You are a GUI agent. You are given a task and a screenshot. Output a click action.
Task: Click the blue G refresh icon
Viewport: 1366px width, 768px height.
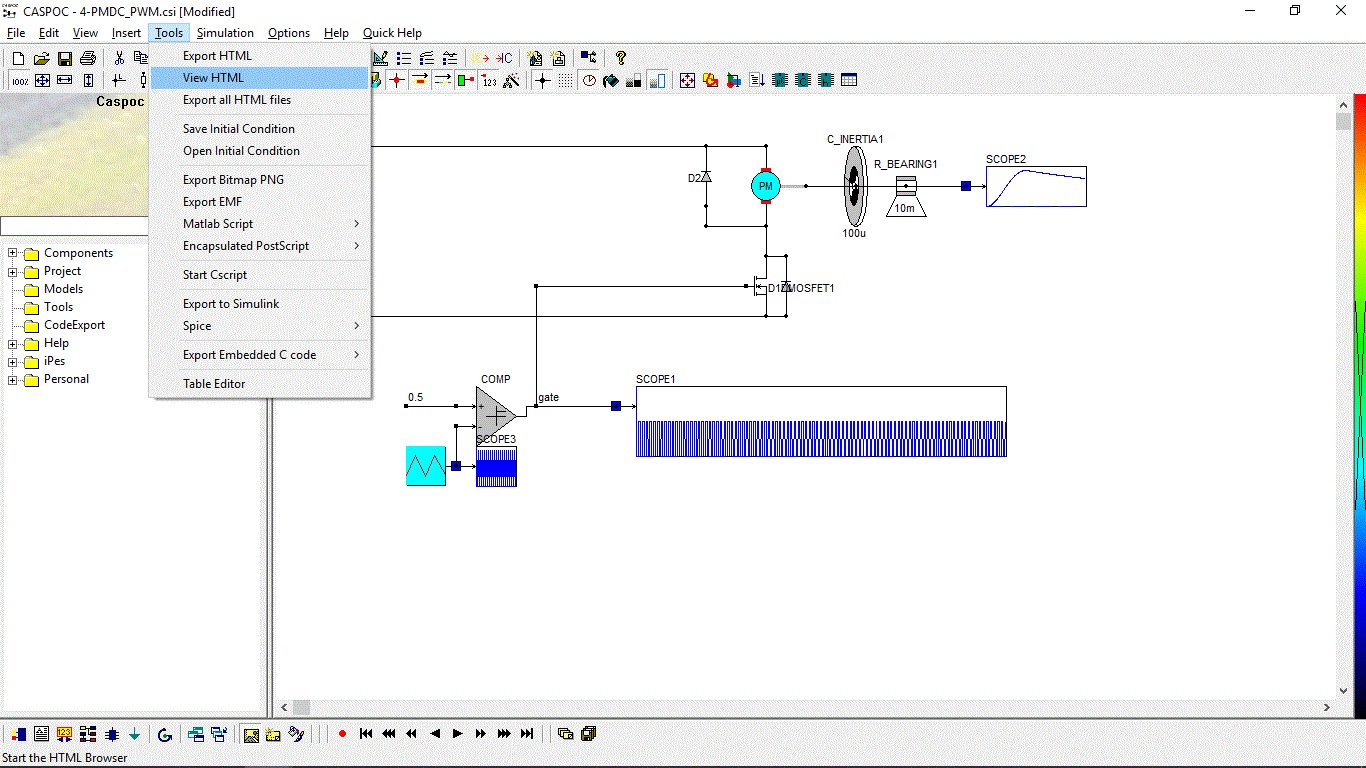(165, 734)
